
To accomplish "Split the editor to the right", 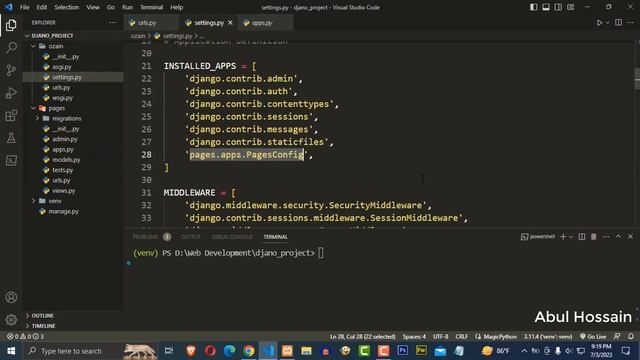I will pos(618,23).
